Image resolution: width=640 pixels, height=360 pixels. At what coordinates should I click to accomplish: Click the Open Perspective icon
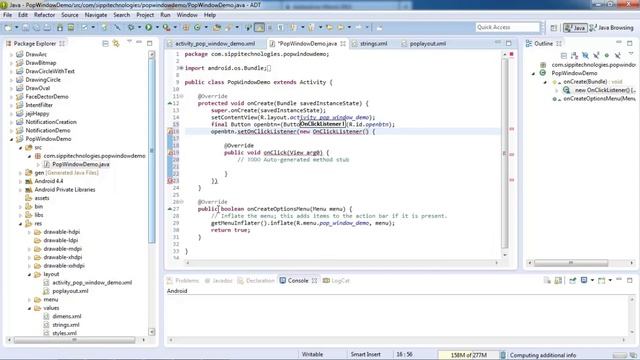[553, 28]
